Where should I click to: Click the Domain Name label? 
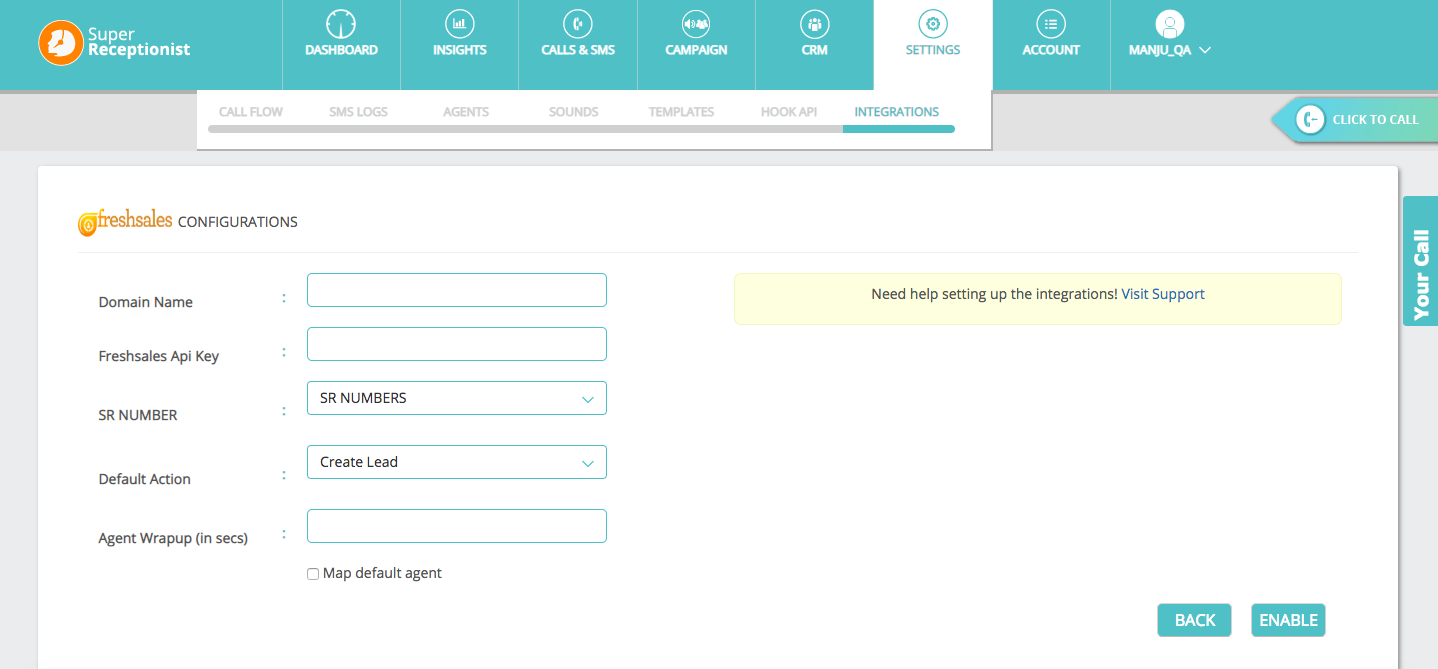[146, 302]
